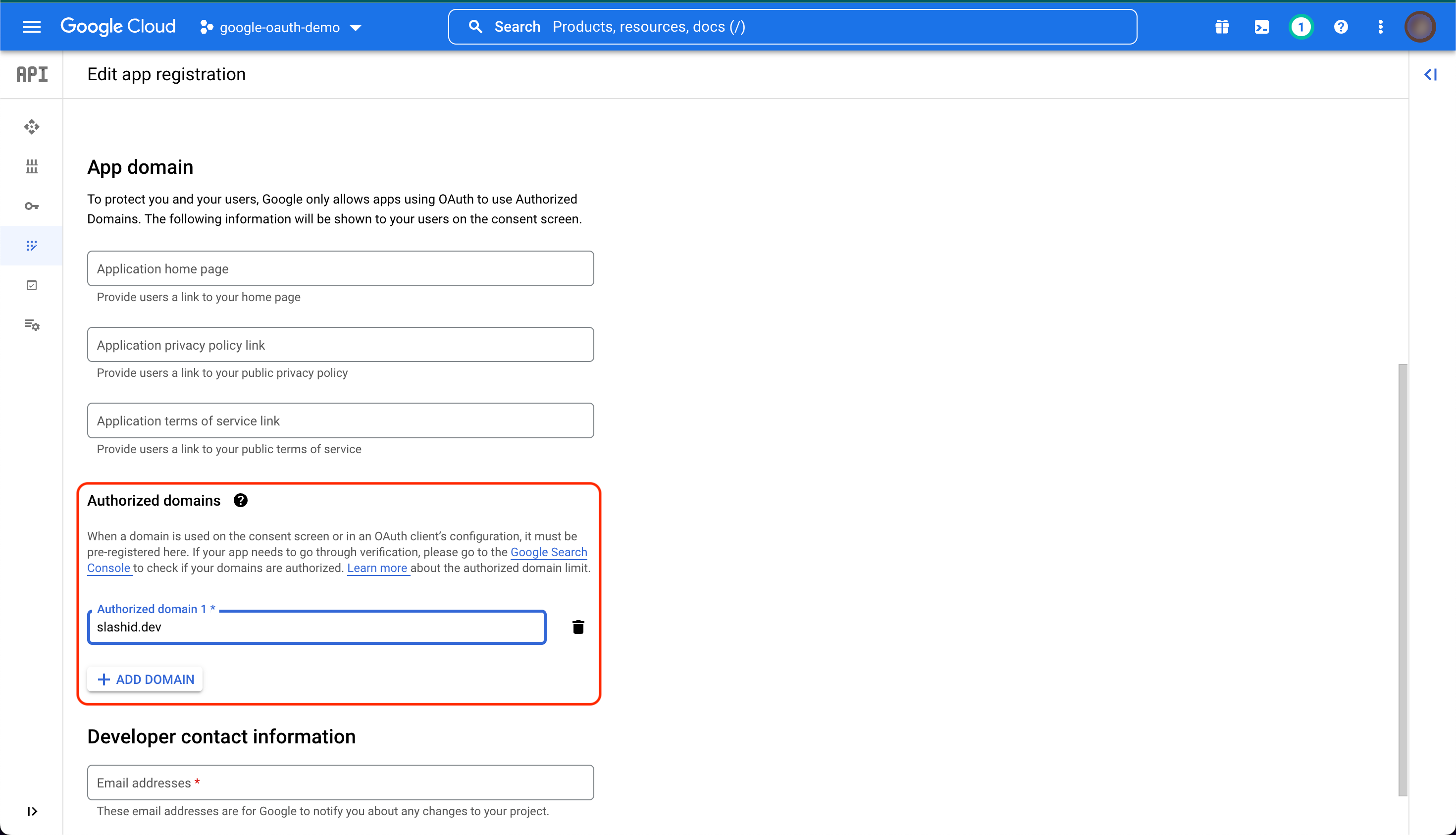Click the ADD DOMAIN button
Viewport: 1456px width, 835px height.
(146, 679)
